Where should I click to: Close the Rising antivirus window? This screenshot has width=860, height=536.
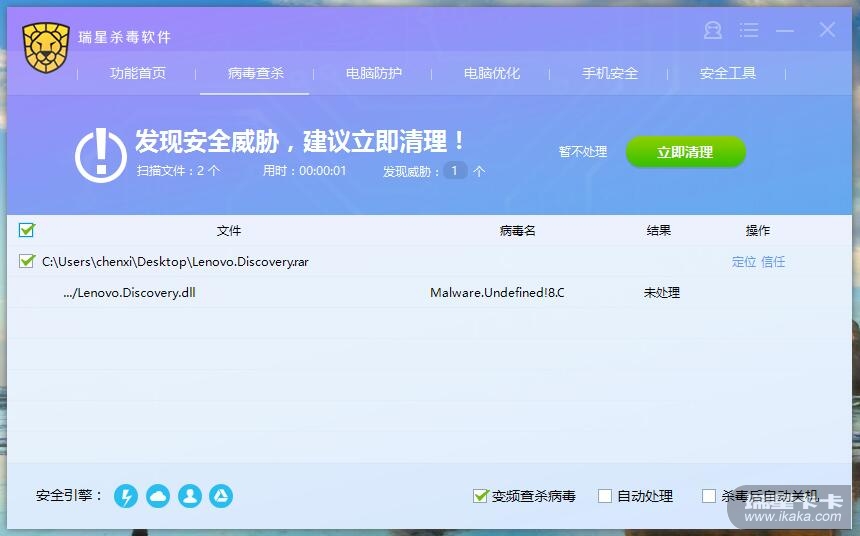click(x=827, y=30)
